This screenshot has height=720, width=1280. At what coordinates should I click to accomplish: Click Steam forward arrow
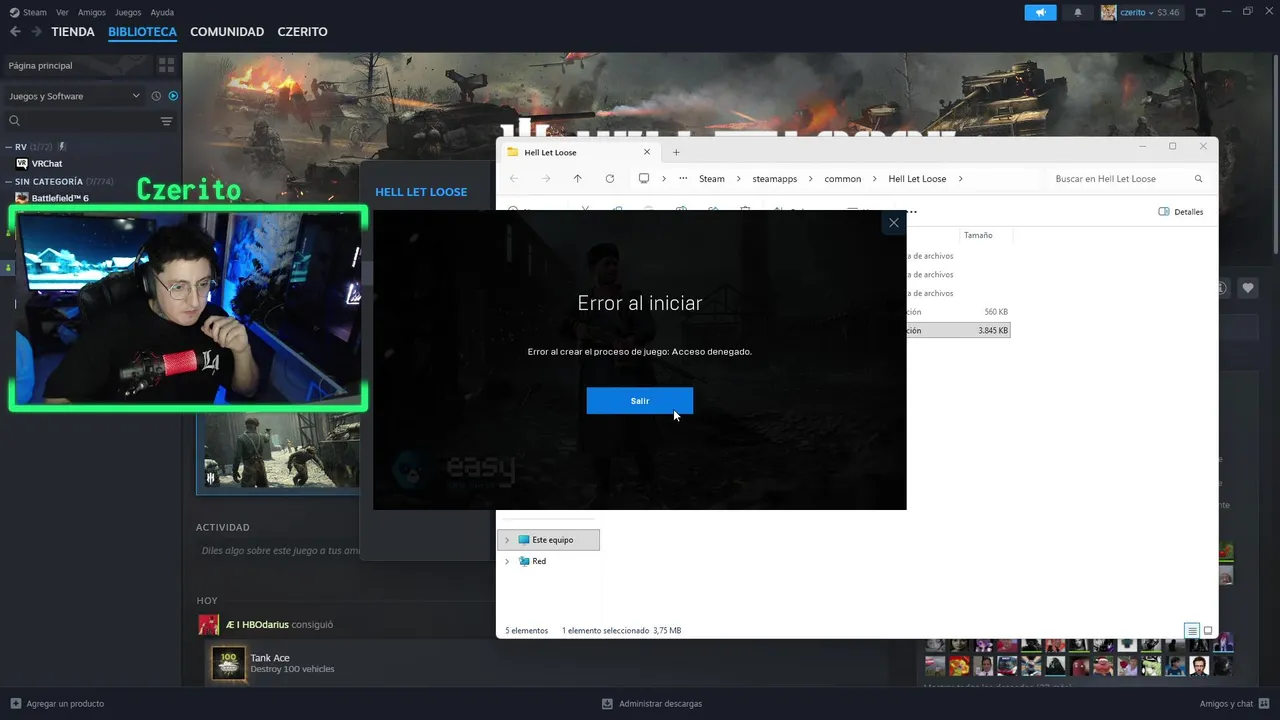click(36, 32)
